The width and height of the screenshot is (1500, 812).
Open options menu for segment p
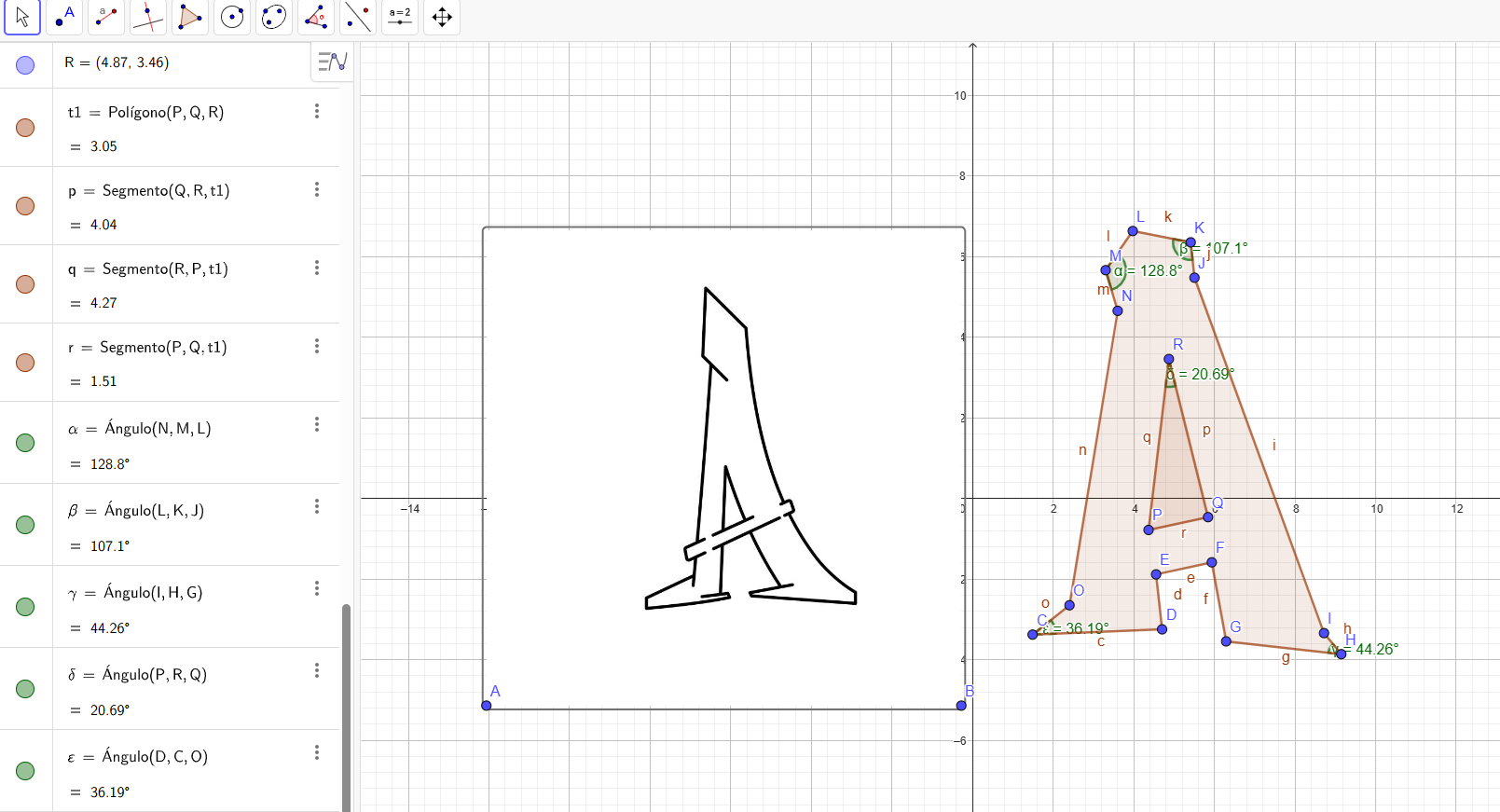(x=317, y=189)
